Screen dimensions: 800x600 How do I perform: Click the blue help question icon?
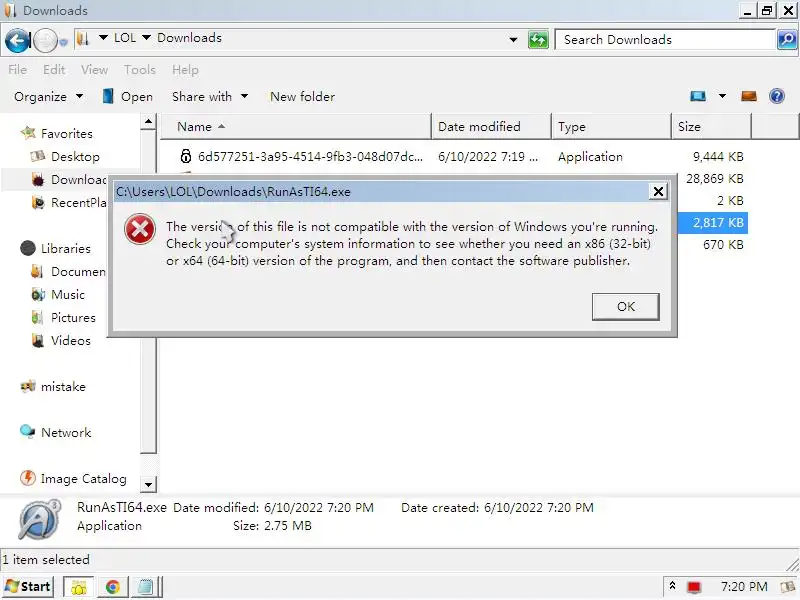coord(777,96)
